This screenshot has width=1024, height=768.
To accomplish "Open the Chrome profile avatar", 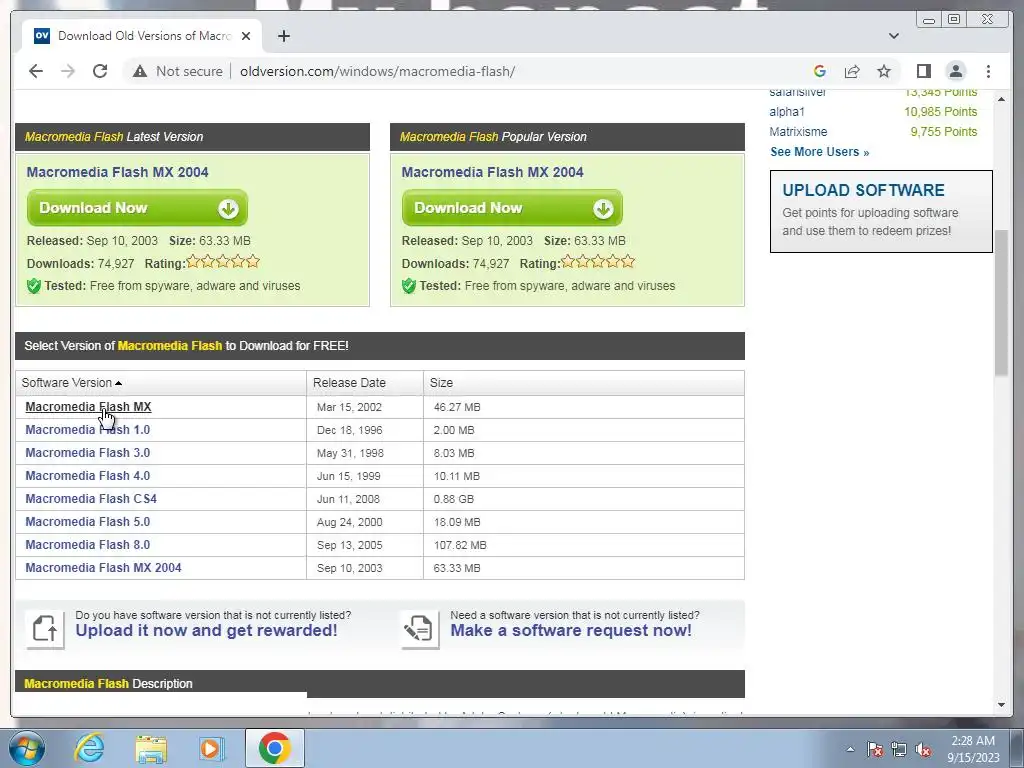I will point(955,71).
